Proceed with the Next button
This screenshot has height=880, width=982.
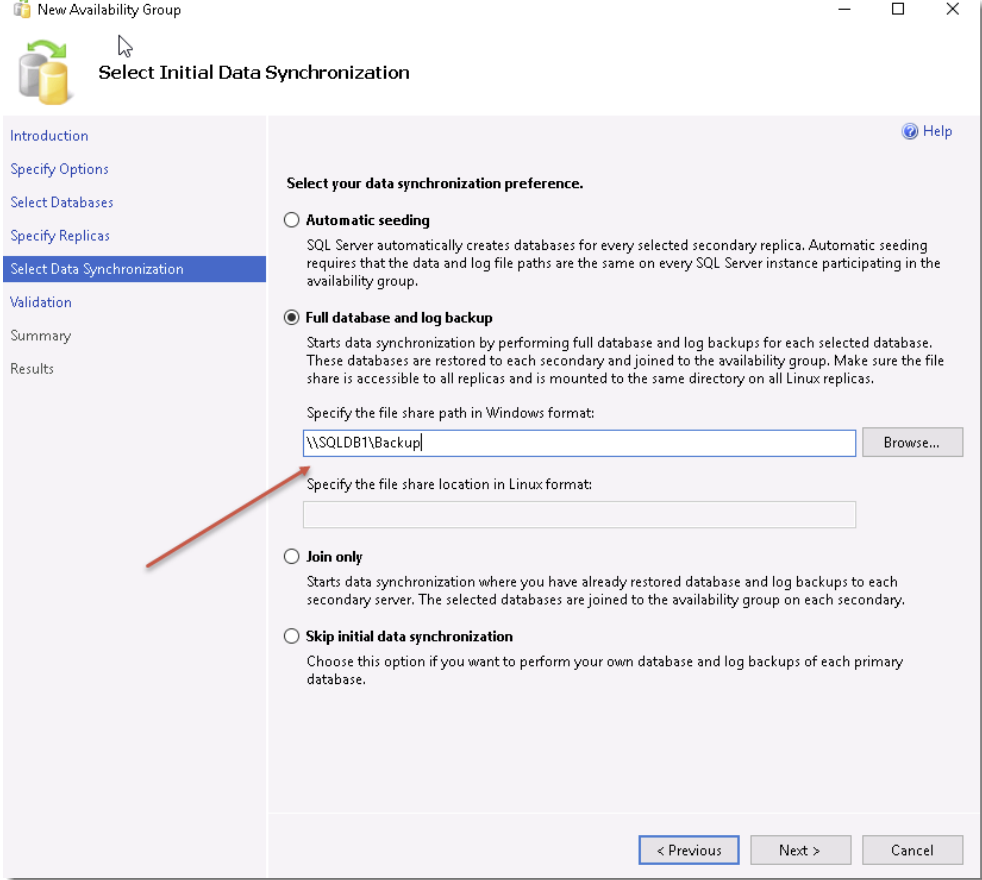click(x=800, y=850)
